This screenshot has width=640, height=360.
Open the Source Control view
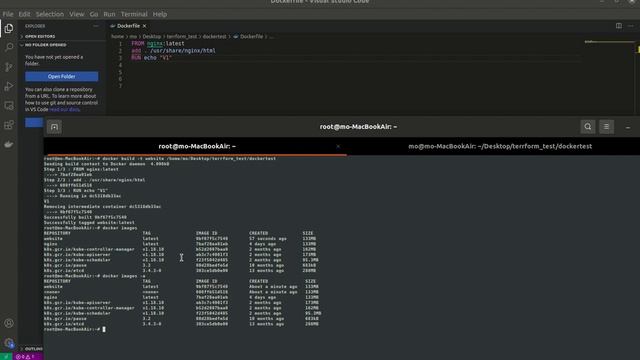click(x=9, y=67)
